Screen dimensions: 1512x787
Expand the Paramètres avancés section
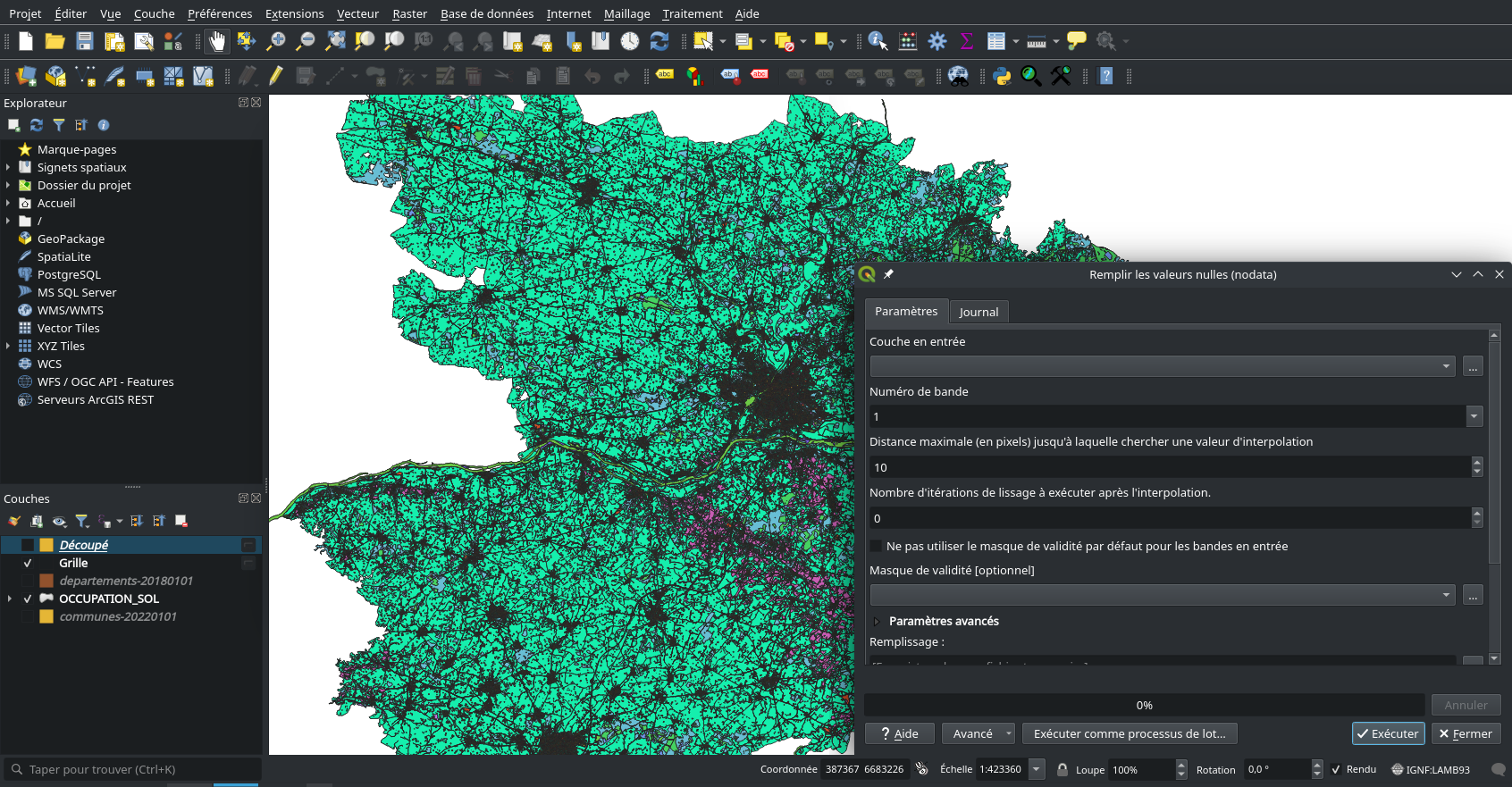click(x=877, y=622)
